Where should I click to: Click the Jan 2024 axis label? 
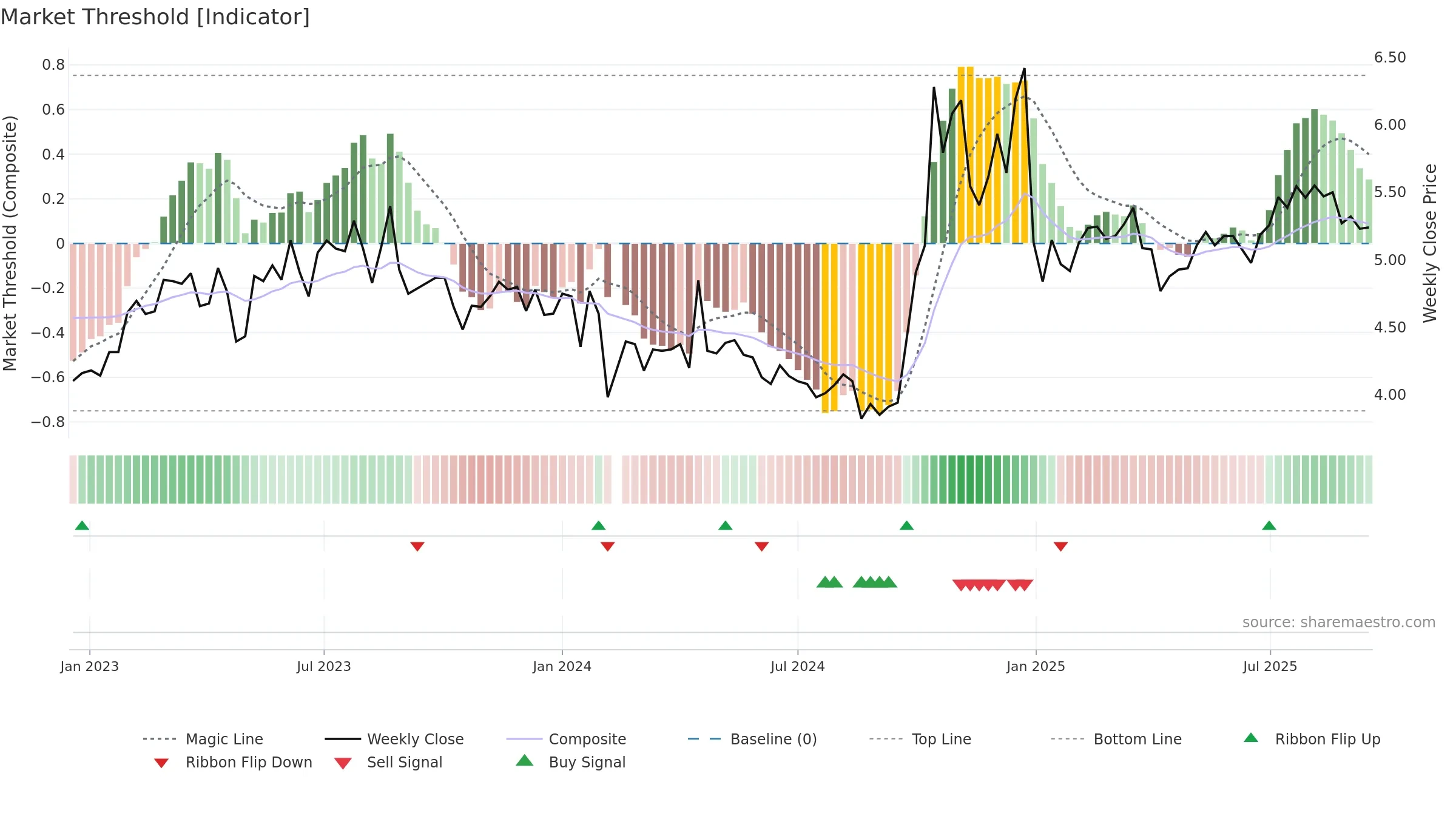pyautogui.click(x=562, y=666)
